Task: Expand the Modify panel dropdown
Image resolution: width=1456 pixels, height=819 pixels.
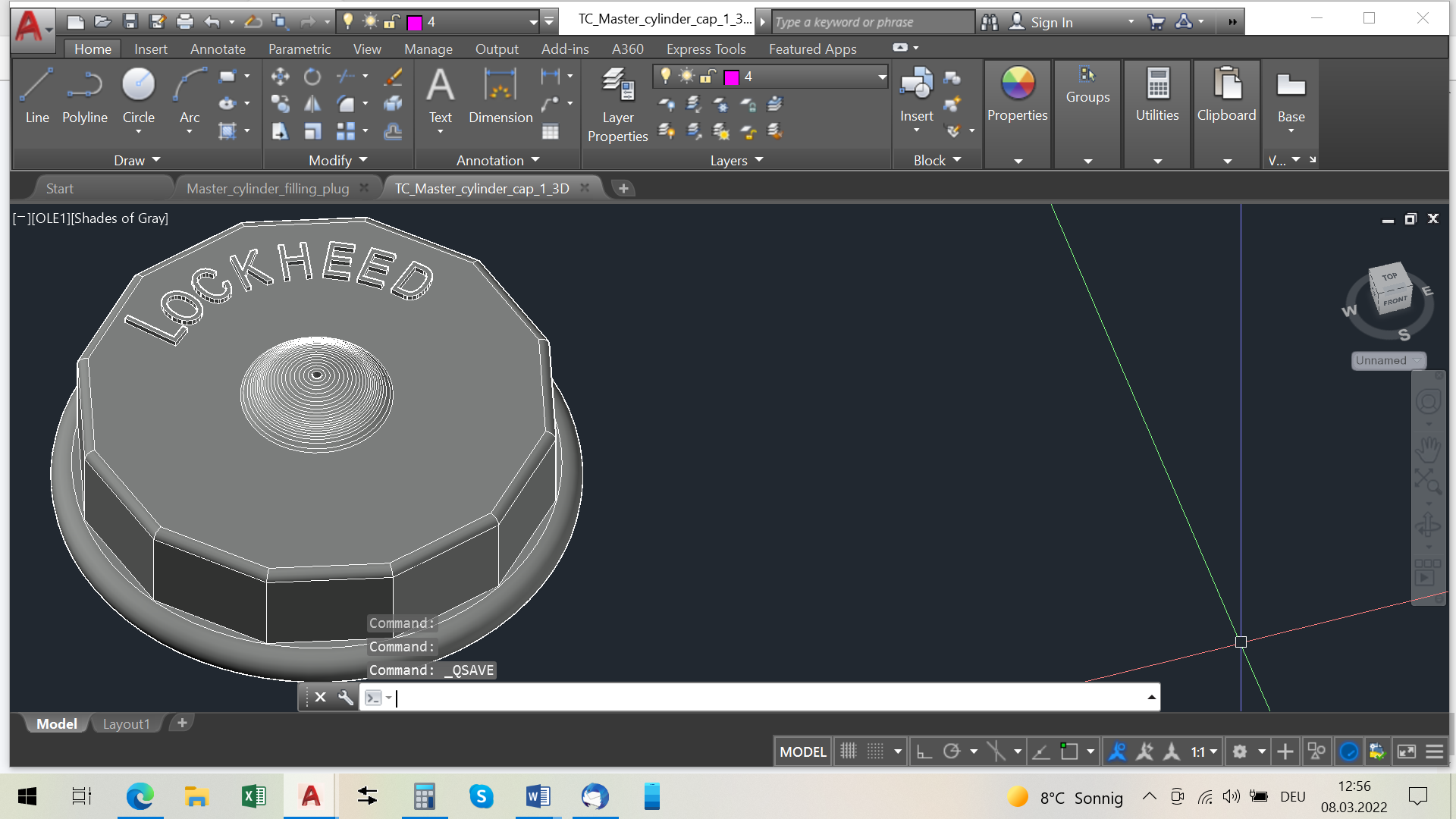Action: point(338,160)
